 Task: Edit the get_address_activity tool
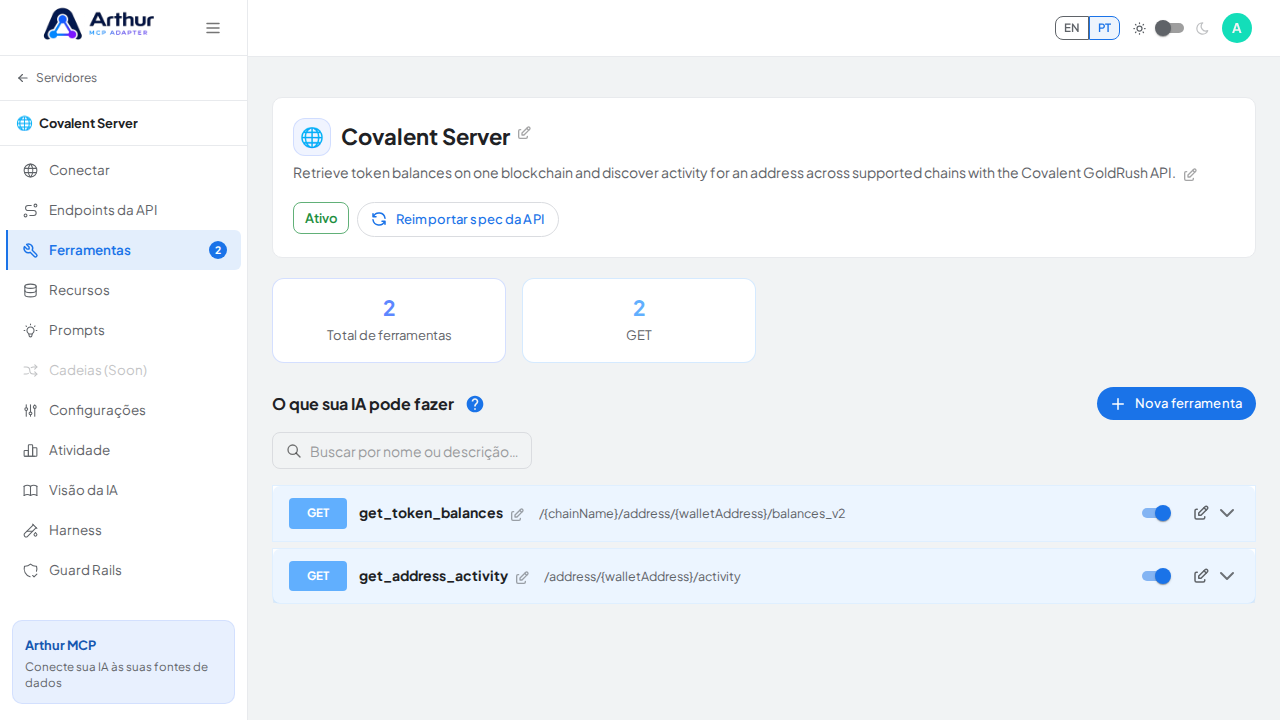click(1201, 576)
